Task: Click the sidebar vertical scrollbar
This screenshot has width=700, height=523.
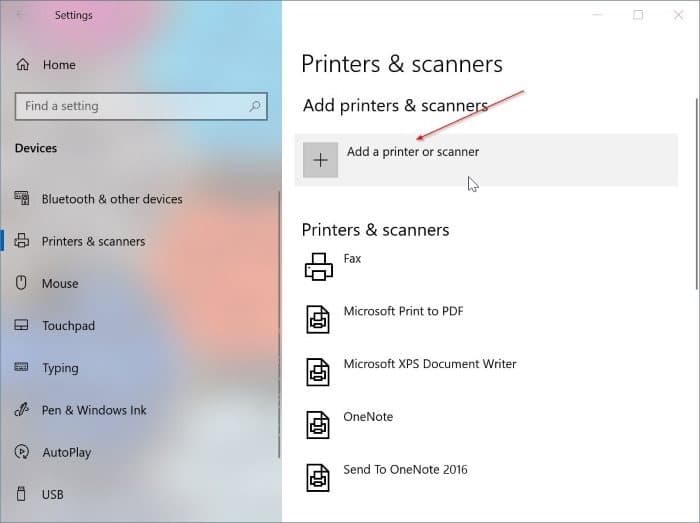Action: click(279, 324)
